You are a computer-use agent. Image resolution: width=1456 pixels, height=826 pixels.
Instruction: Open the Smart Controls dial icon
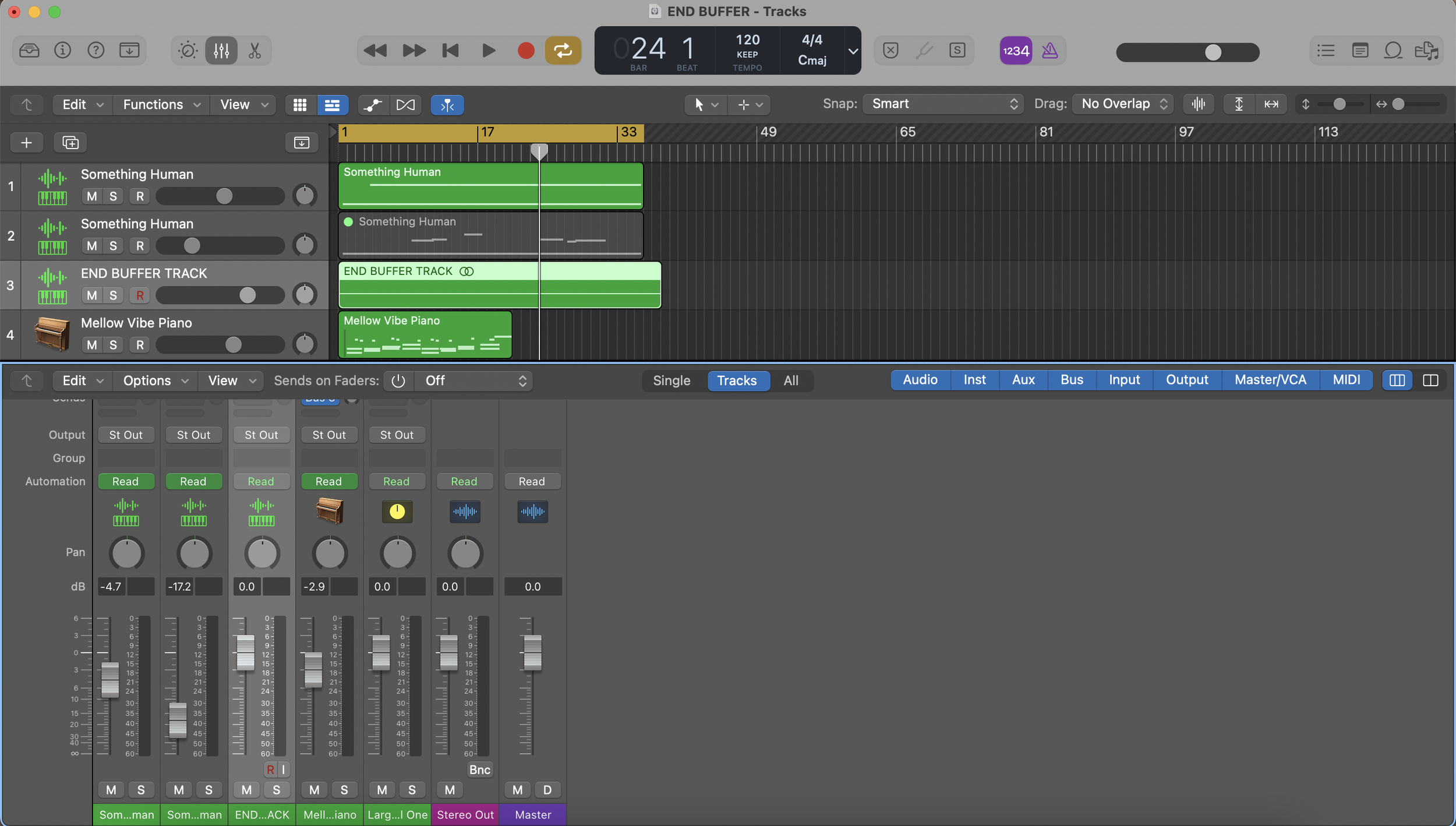point(188,51)
